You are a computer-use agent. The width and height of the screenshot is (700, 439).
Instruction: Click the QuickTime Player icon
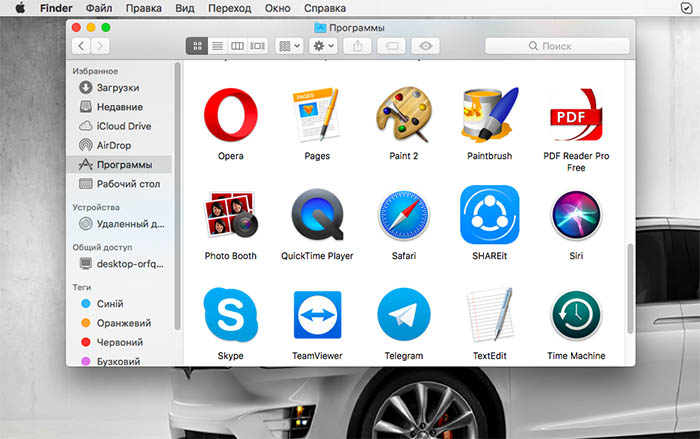click(x=317, y=215)
